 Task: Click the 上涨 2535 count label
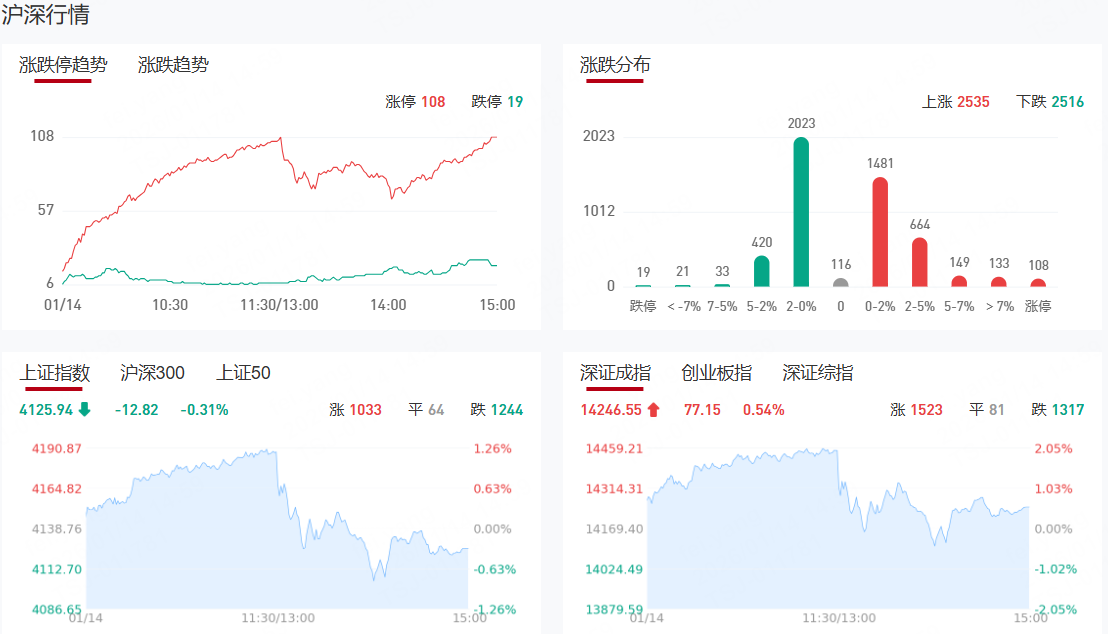point(955,101)
